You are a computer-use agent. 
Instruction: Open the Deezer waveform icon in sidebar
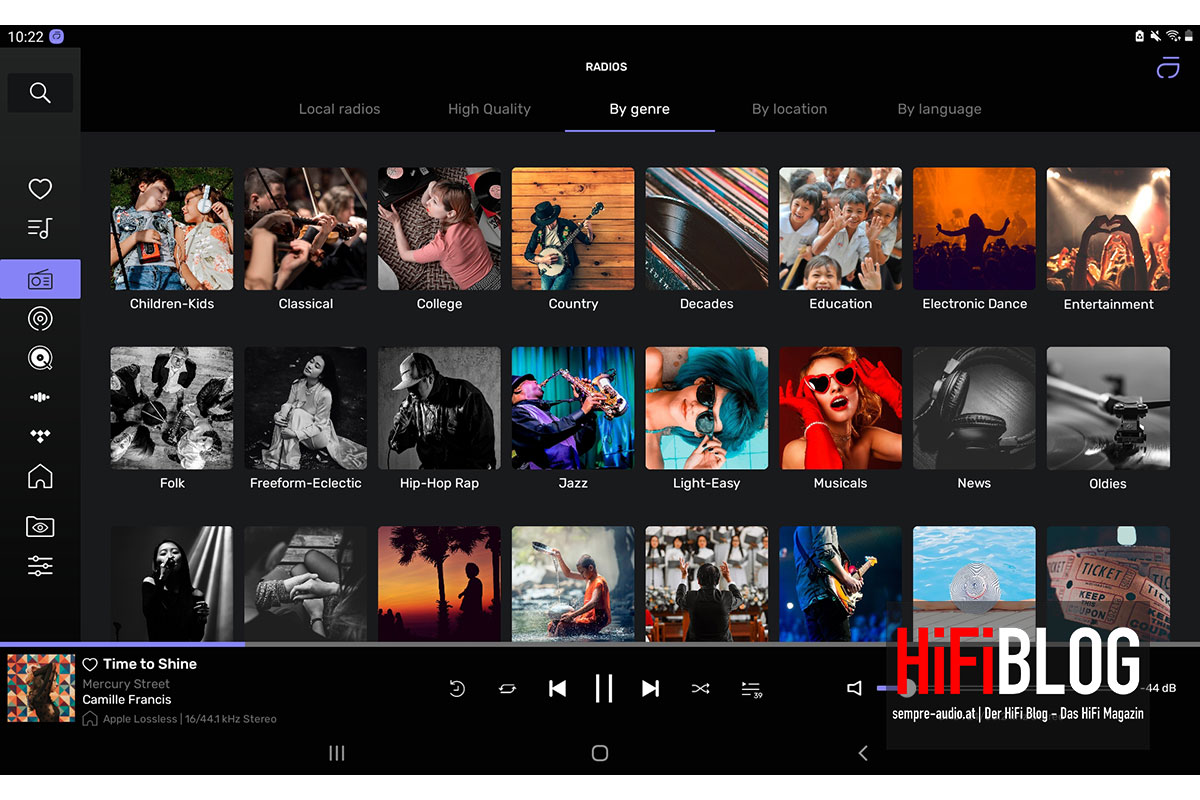click(40, 397)
